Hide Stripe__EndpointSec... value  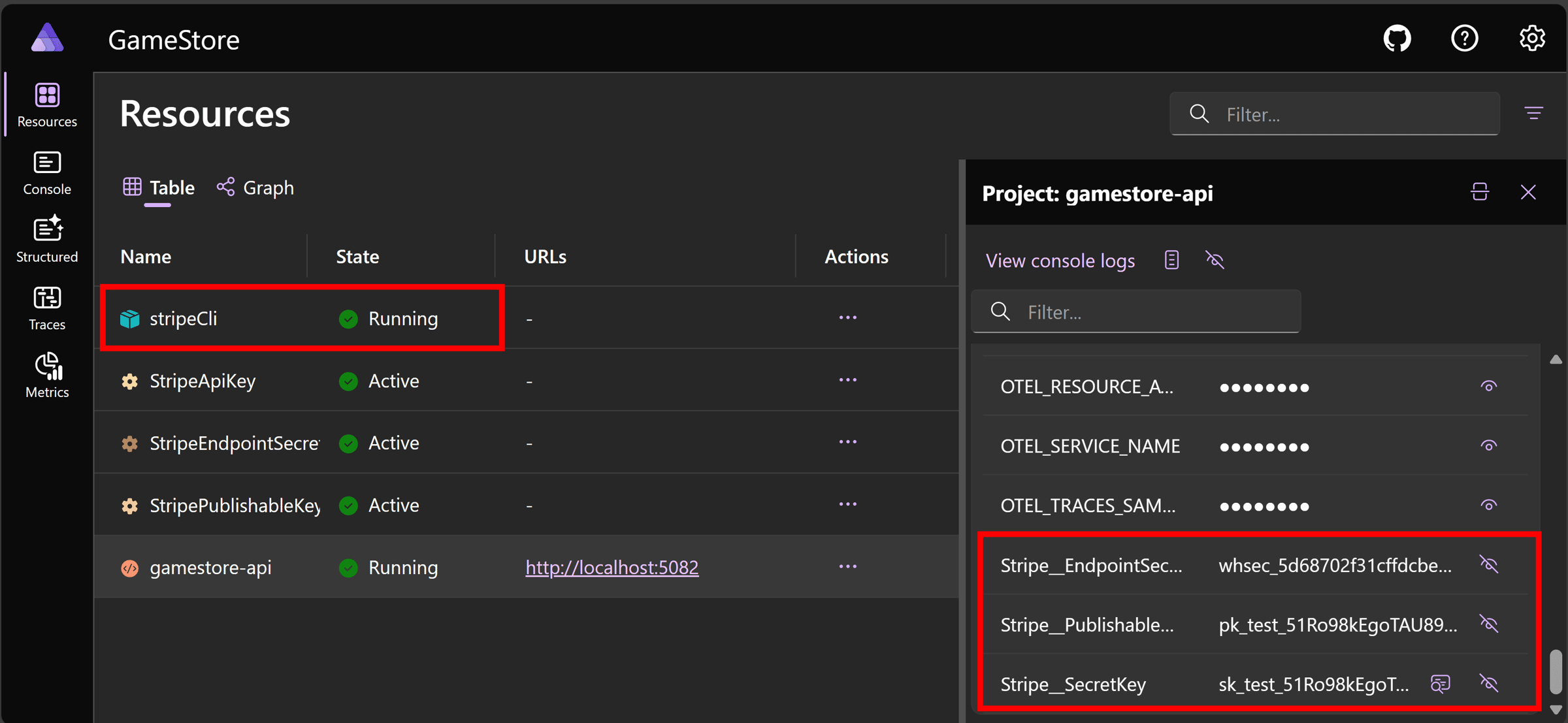[x=1488, y=564]
